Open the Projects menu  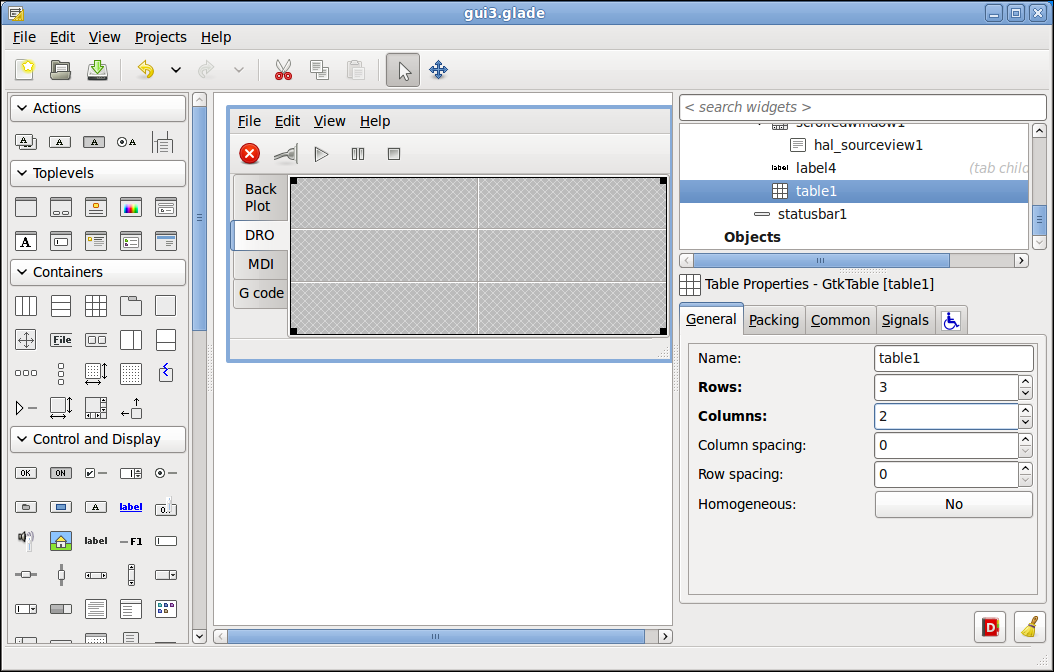click(161, 37)
